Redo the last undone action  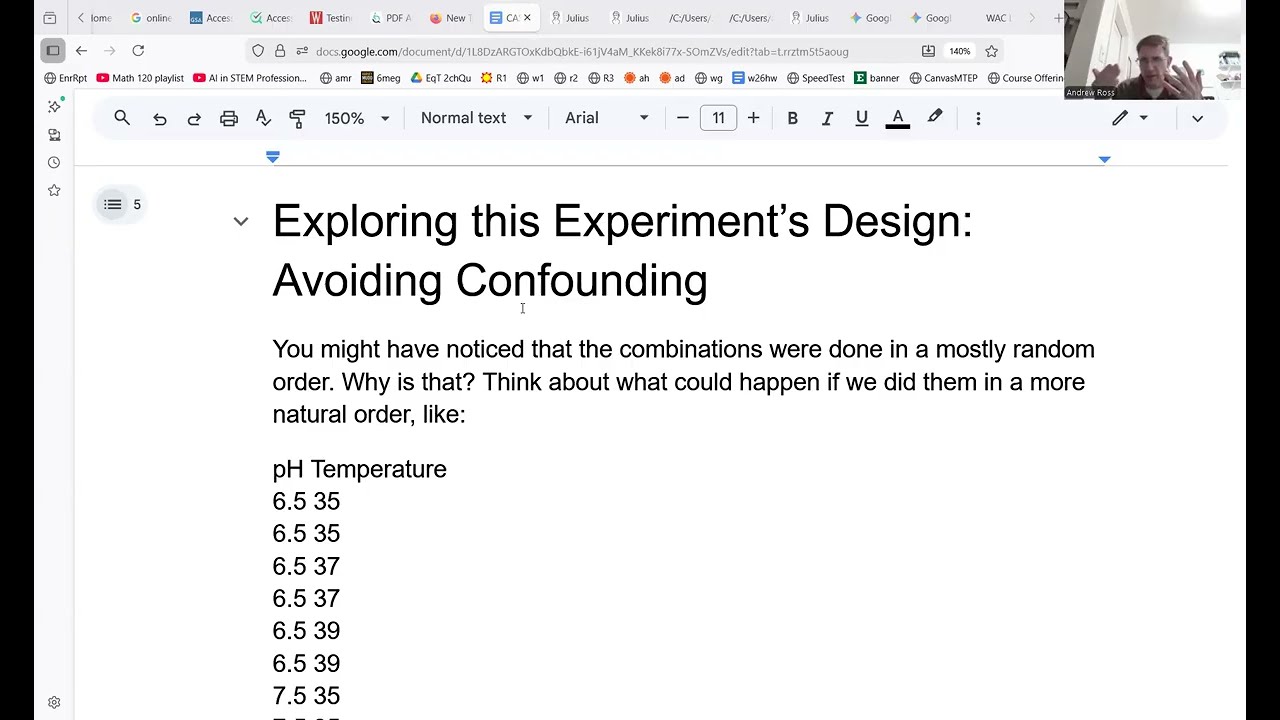(x=194, y=118)
